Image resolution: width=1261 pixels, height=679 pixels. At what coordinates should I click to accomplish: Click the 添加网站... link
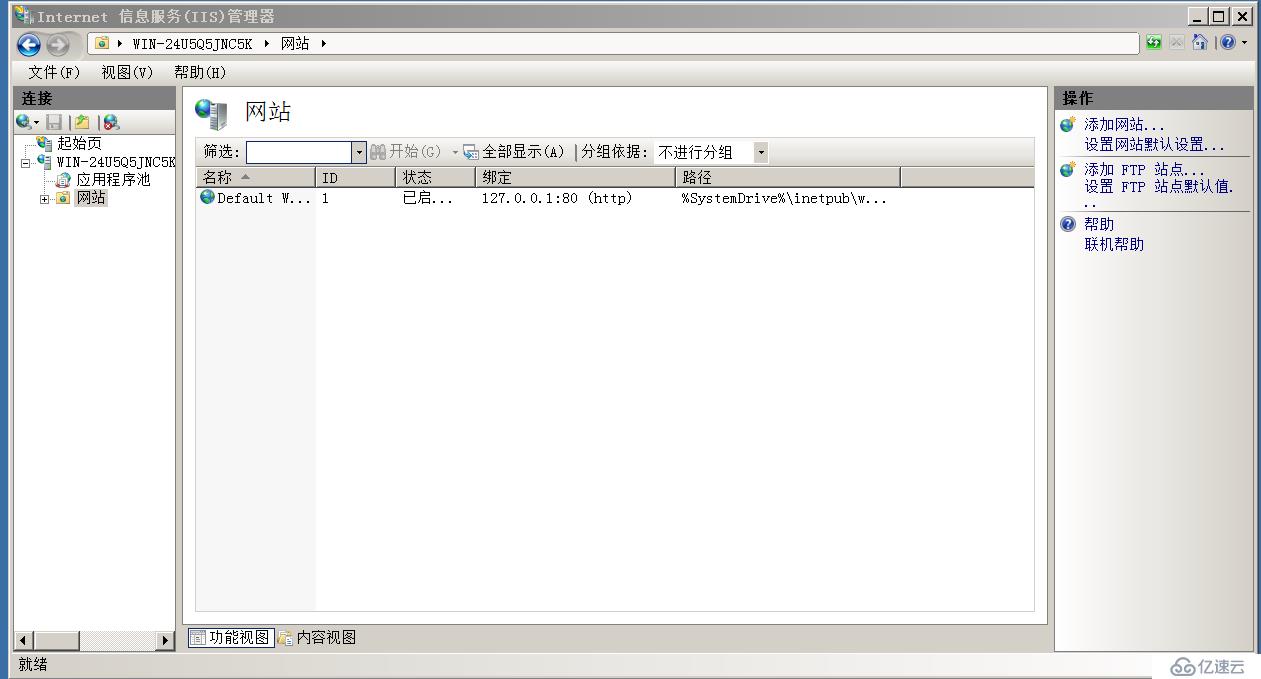pyautogui.click(x=1125, y=125)
